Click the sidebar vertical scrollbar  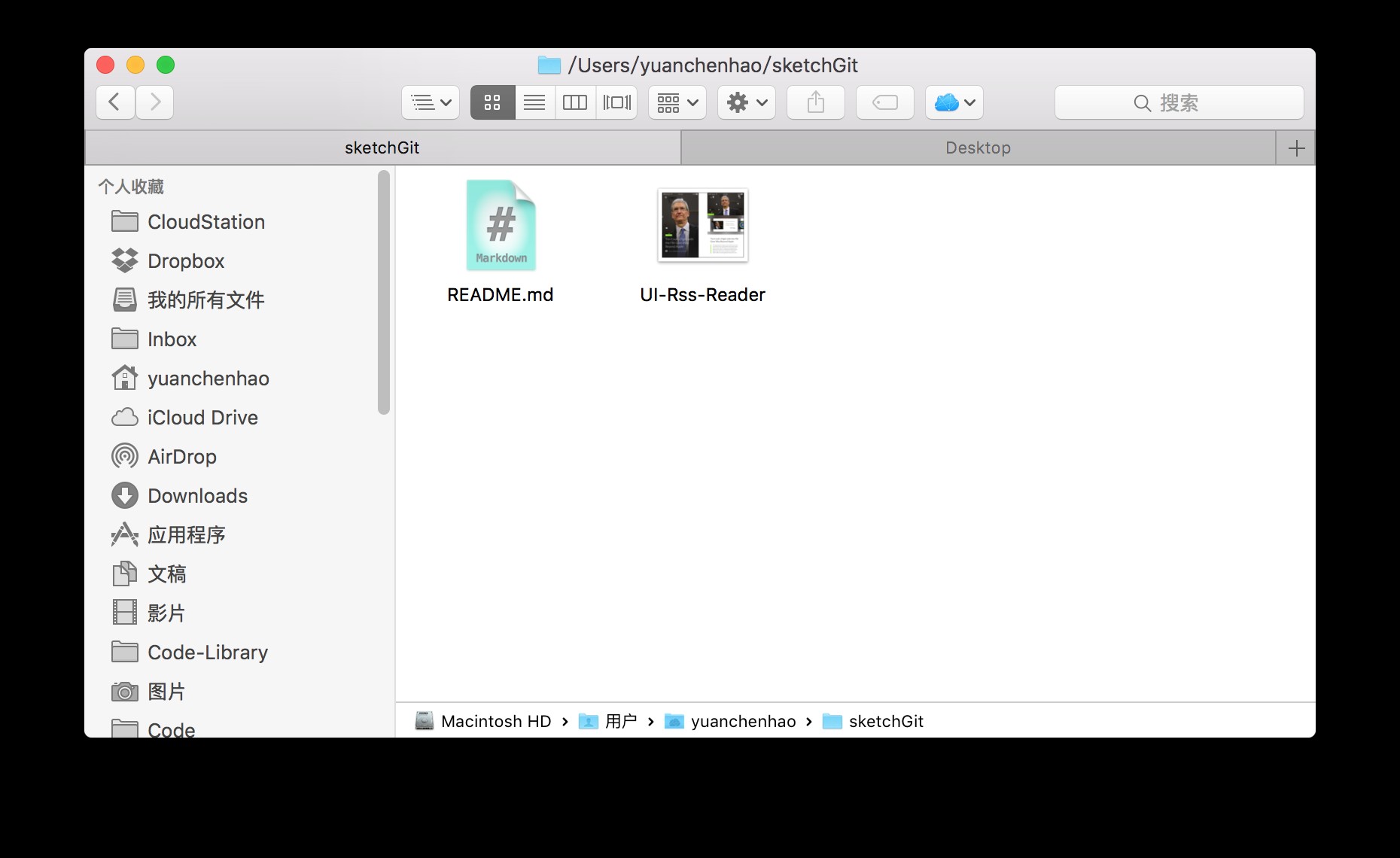[384, 292]
